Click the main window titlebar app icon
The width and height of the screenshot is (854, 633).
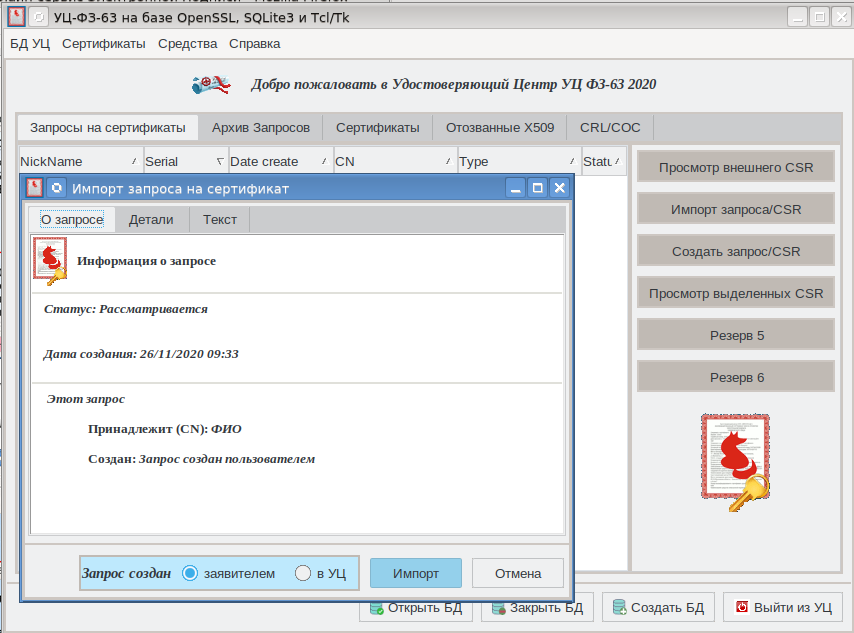(17, 17)
